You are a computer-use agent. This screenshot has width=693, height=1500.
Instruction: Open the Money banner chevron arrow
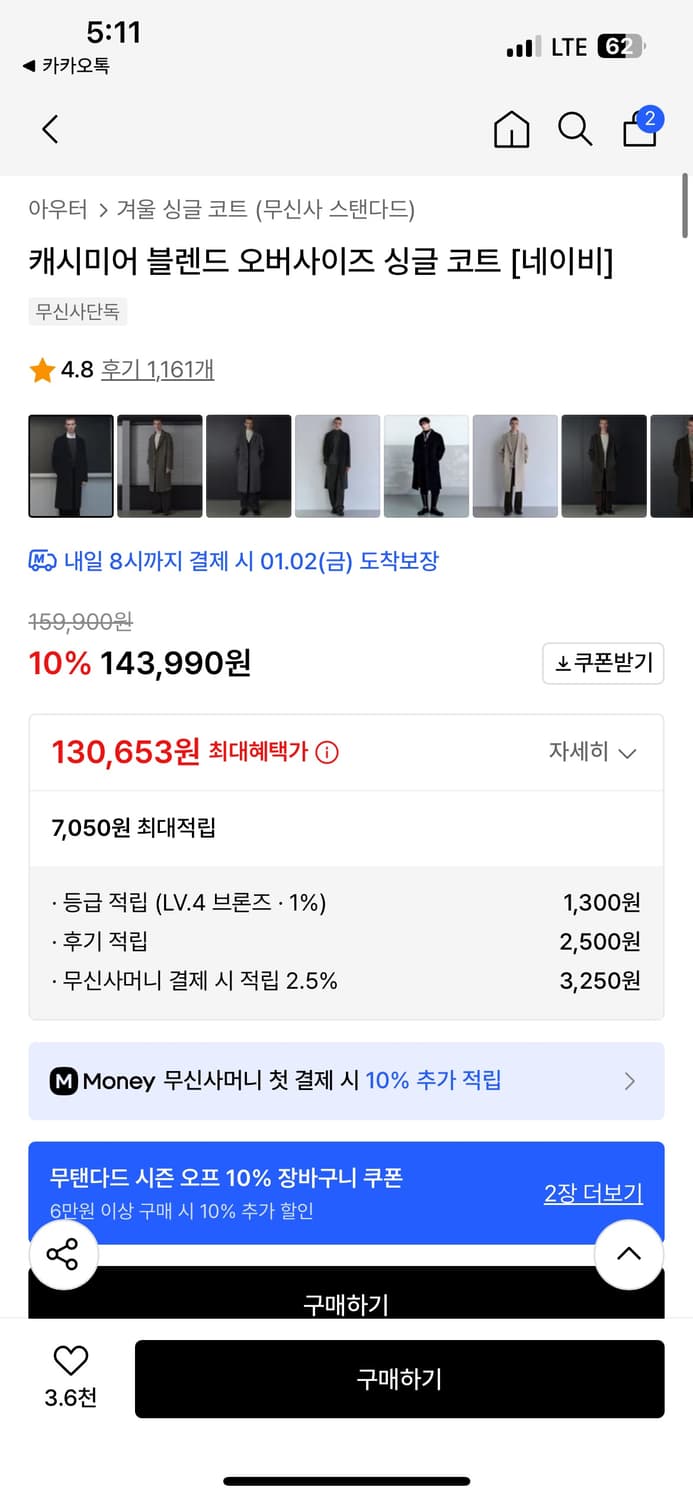click(x=630, y=1081)
